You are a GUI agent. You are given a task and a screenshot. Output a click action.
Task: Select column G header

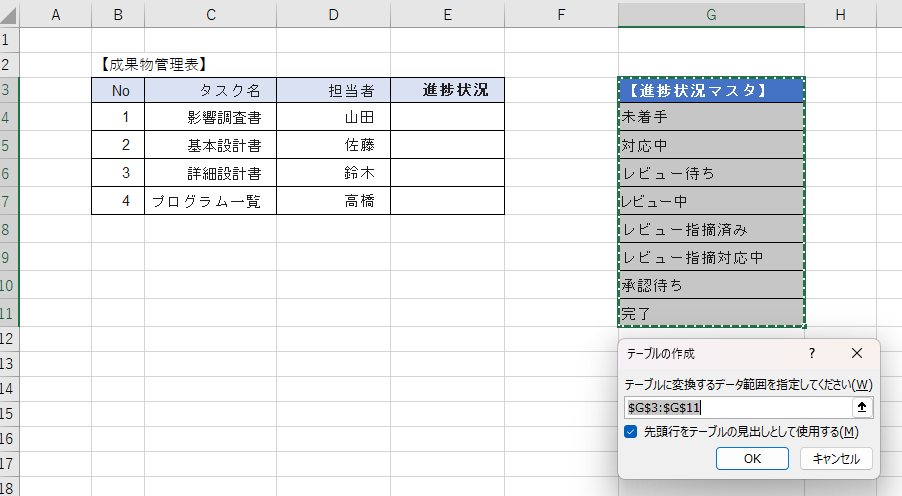coord(710,14)
